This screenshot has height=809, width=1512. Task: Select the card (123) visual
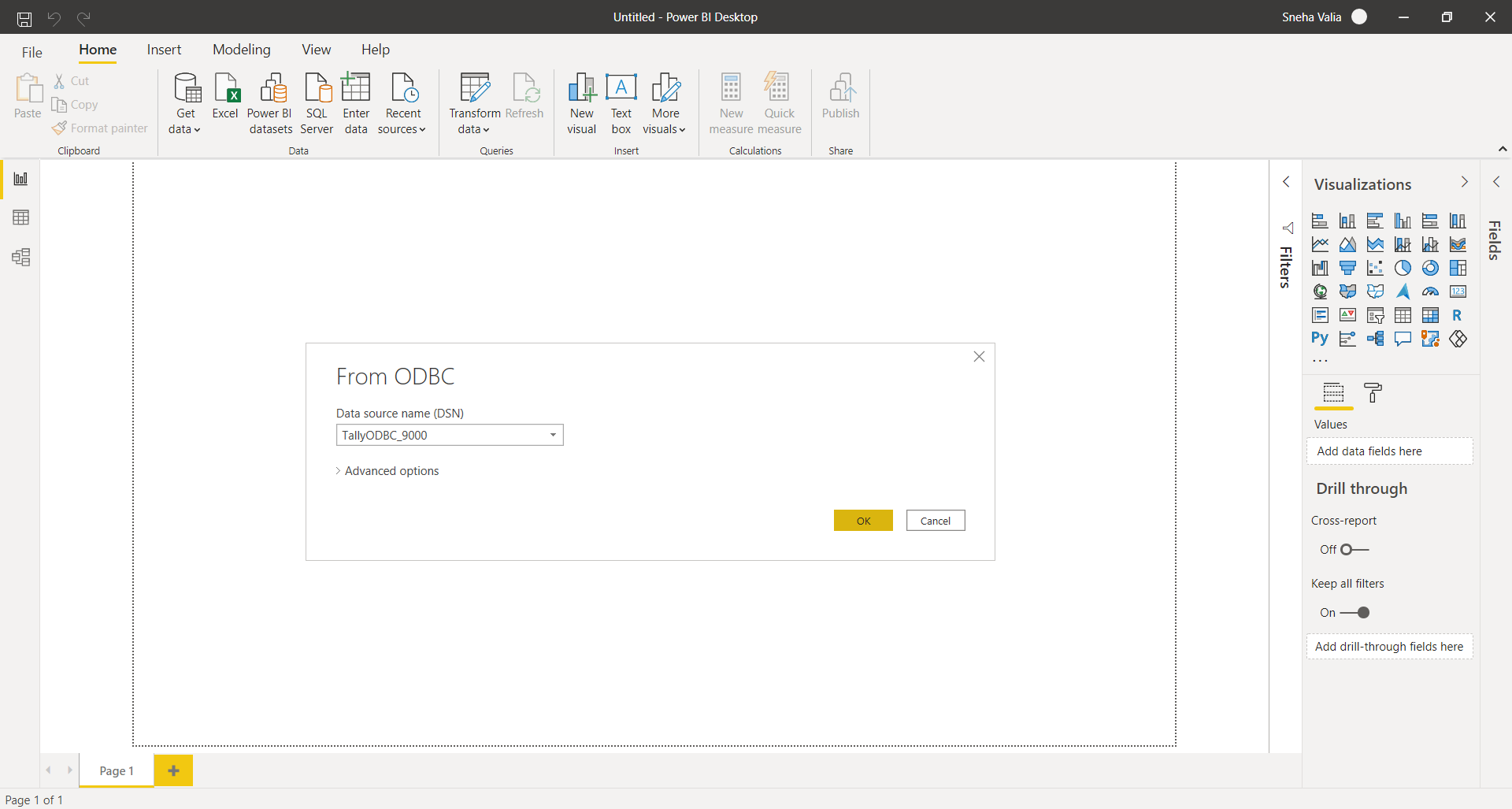(x=1458, y=292)
